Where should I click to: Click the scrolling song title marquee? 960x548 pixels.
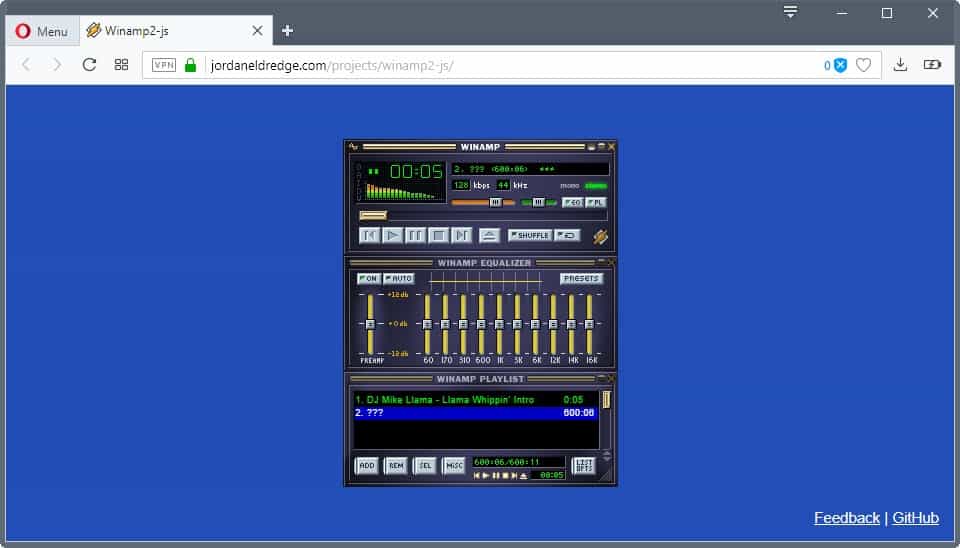[x=530, y=169]
